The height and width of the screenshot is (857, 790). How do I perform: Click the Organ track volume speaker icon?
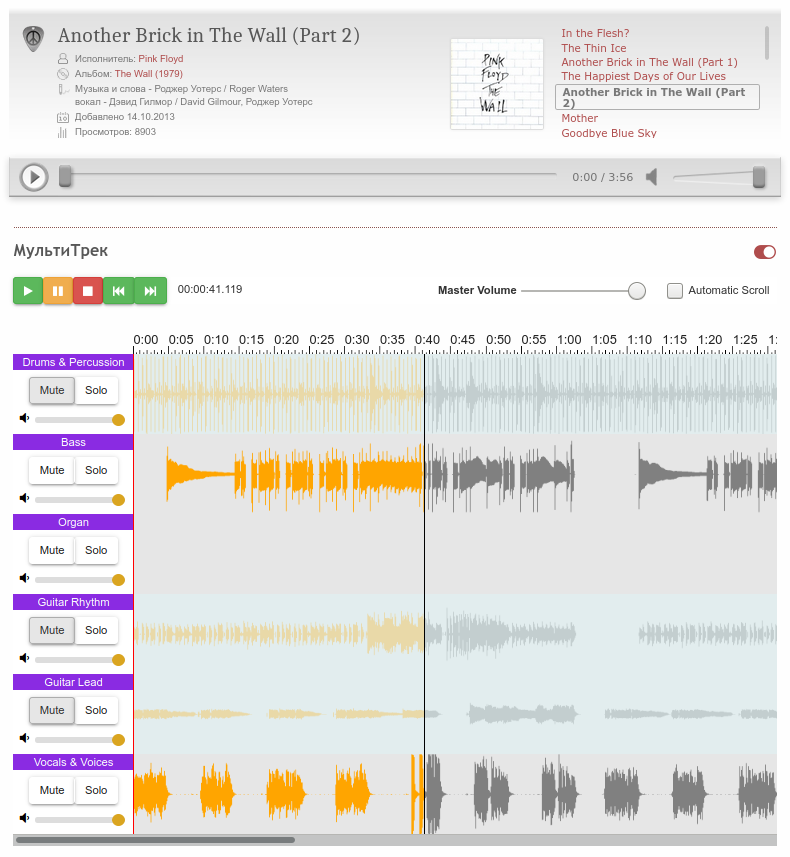point(24,578)
